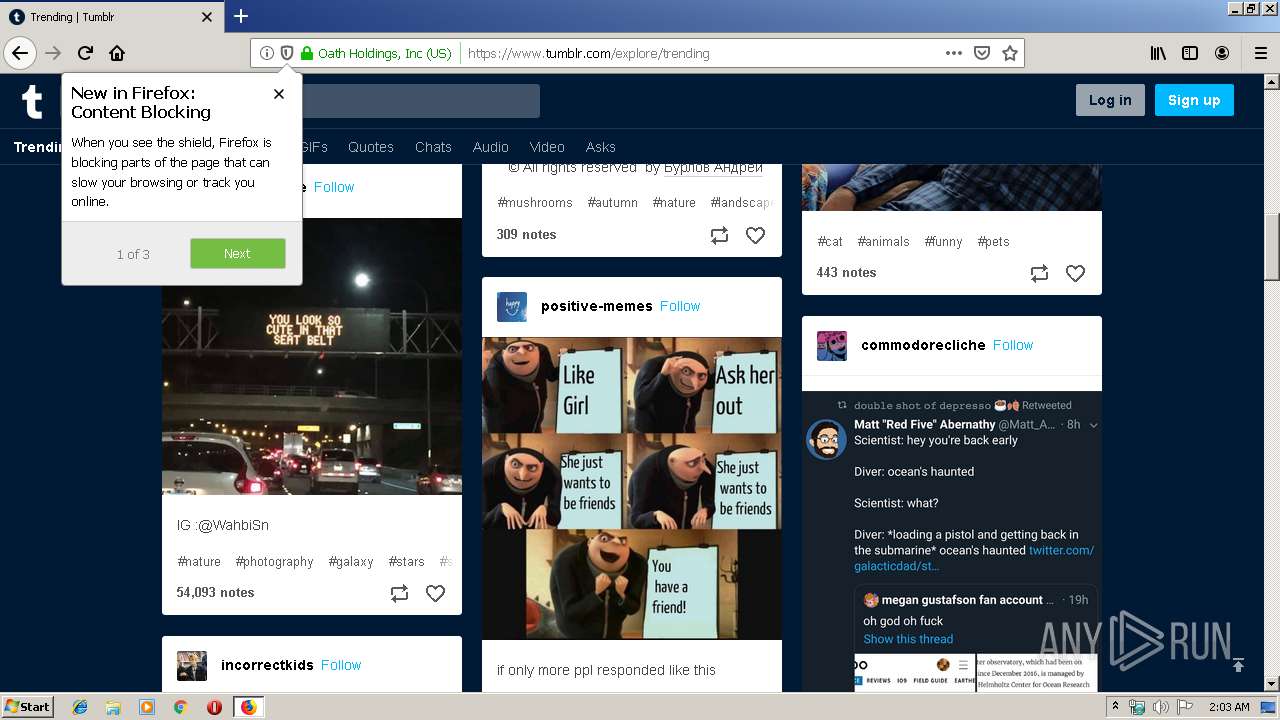Reblog the cat post with 443 notes
Image resolution: width=1280 pixels, height=720 pixels.
pos(1040,274)
